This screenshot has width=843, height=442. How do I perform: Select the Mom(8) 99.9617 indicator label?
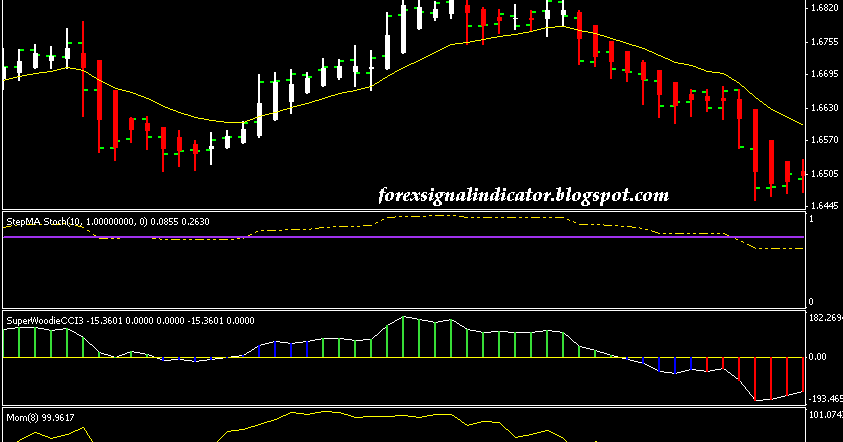pyautogui.click(x=40, y=417)
